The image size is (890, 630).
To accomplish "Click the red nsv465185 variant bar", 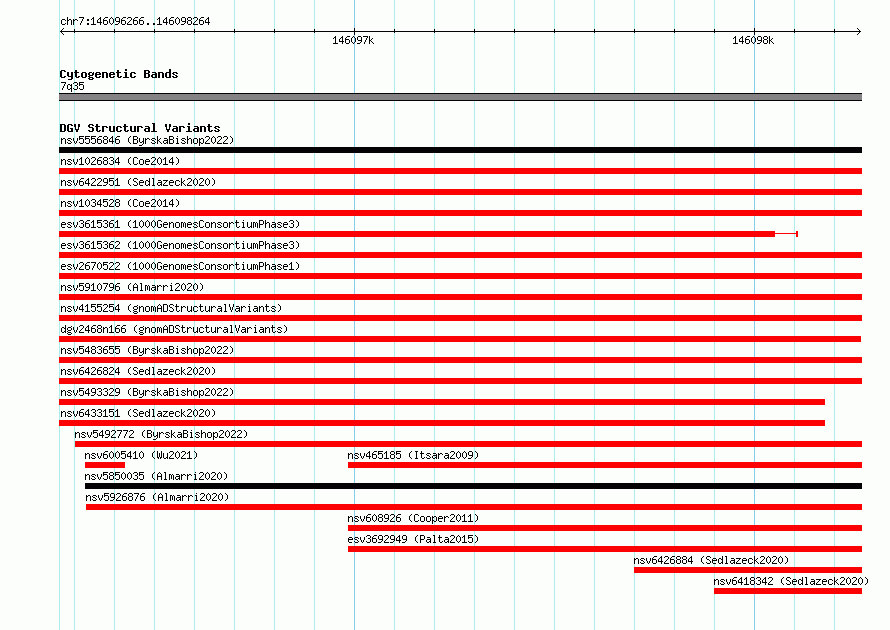I will 605,465.
